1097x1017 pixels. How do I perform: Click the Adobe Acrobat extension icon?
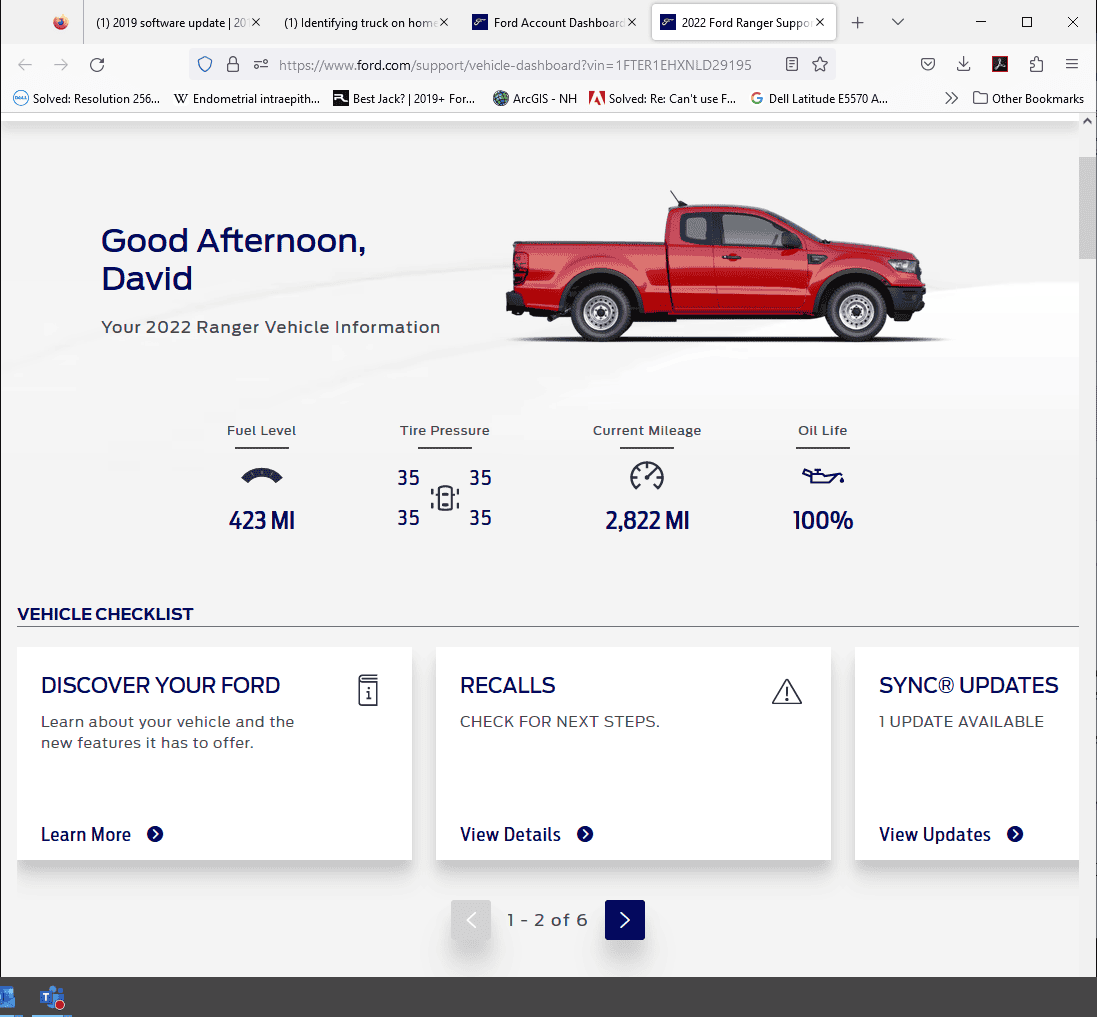pos(1000,65)
